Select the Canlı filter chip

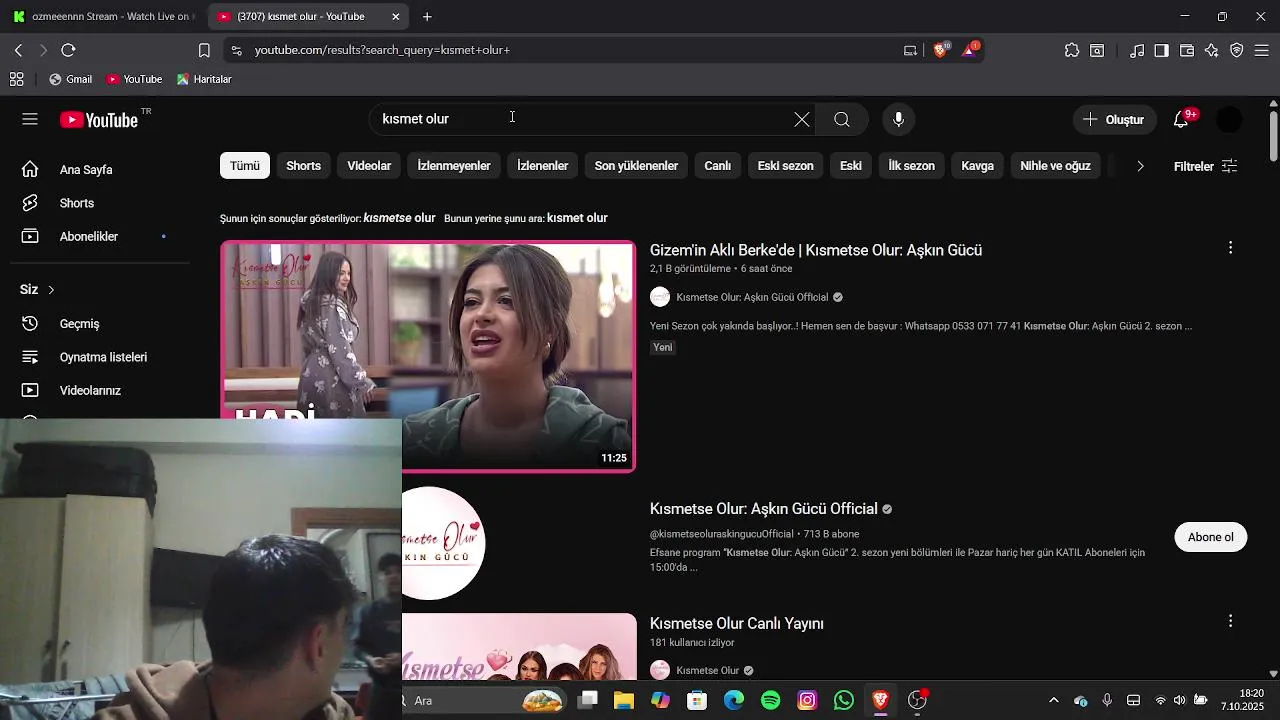[718, 166]
